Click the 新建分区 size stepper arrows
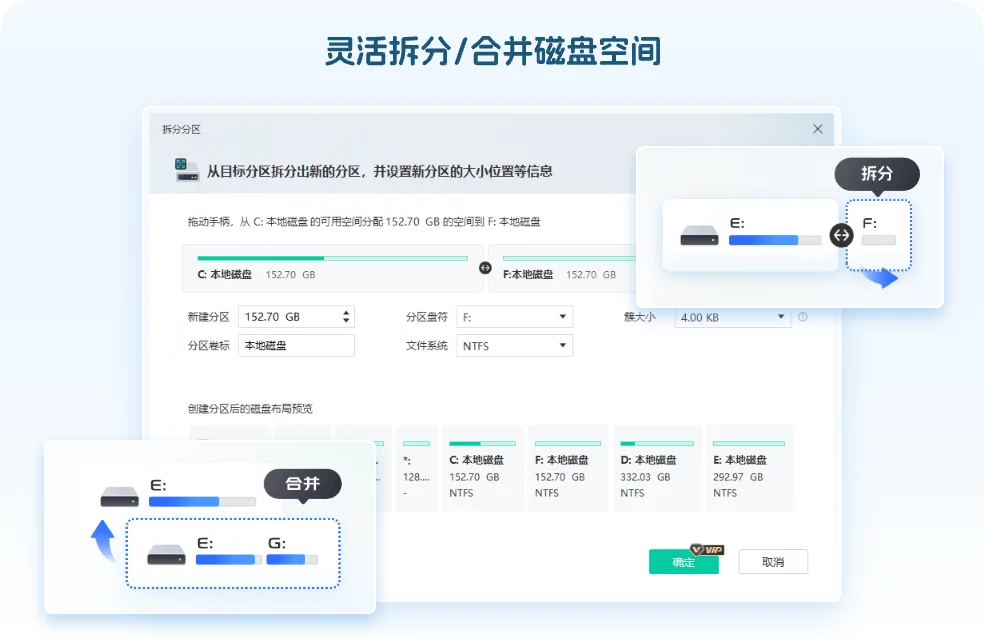This screenshot has height=640, width=984. 347,317
